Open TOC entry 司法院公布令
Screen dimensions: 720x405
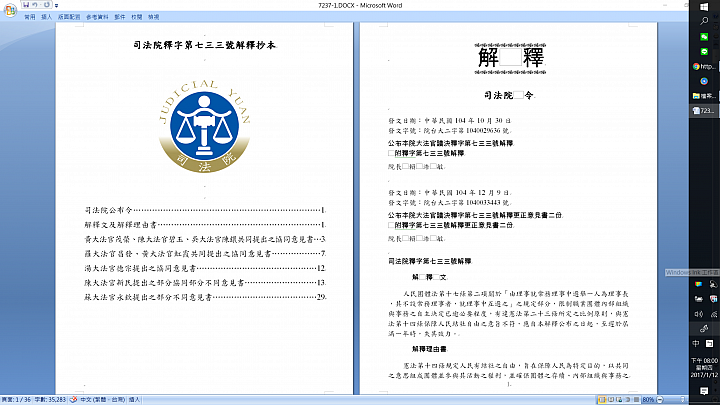205,210
